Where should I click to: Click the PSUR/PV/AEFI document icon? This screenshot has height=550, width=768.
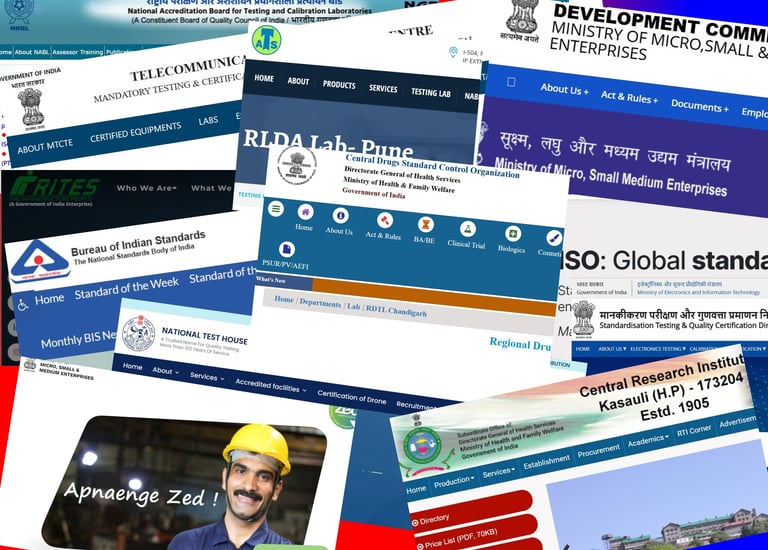click(x=287, y=249)
